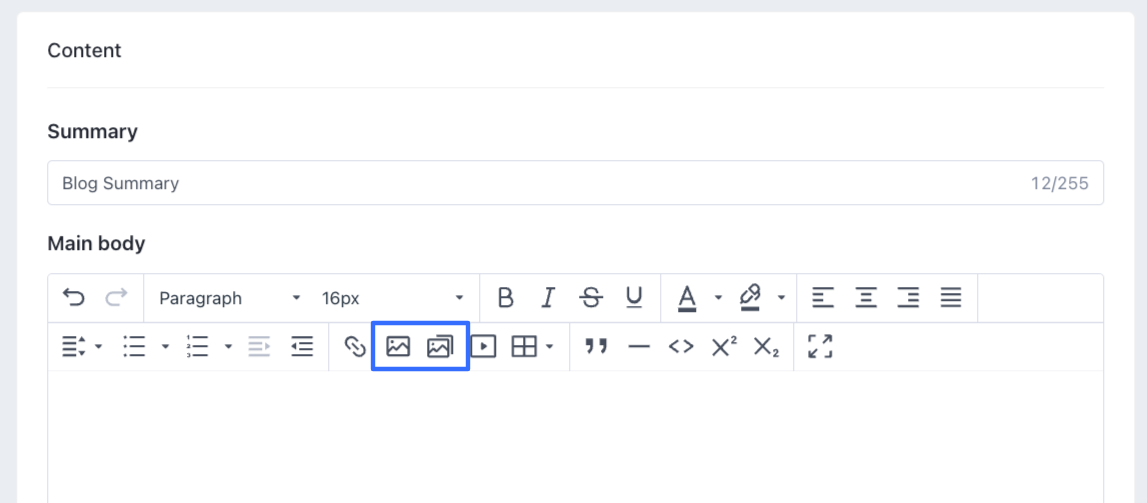The width and height of the screenshot is (1147, 503).
Task: Toggle underline formatting
Action: pyautogui.click(x=634, y=298)
